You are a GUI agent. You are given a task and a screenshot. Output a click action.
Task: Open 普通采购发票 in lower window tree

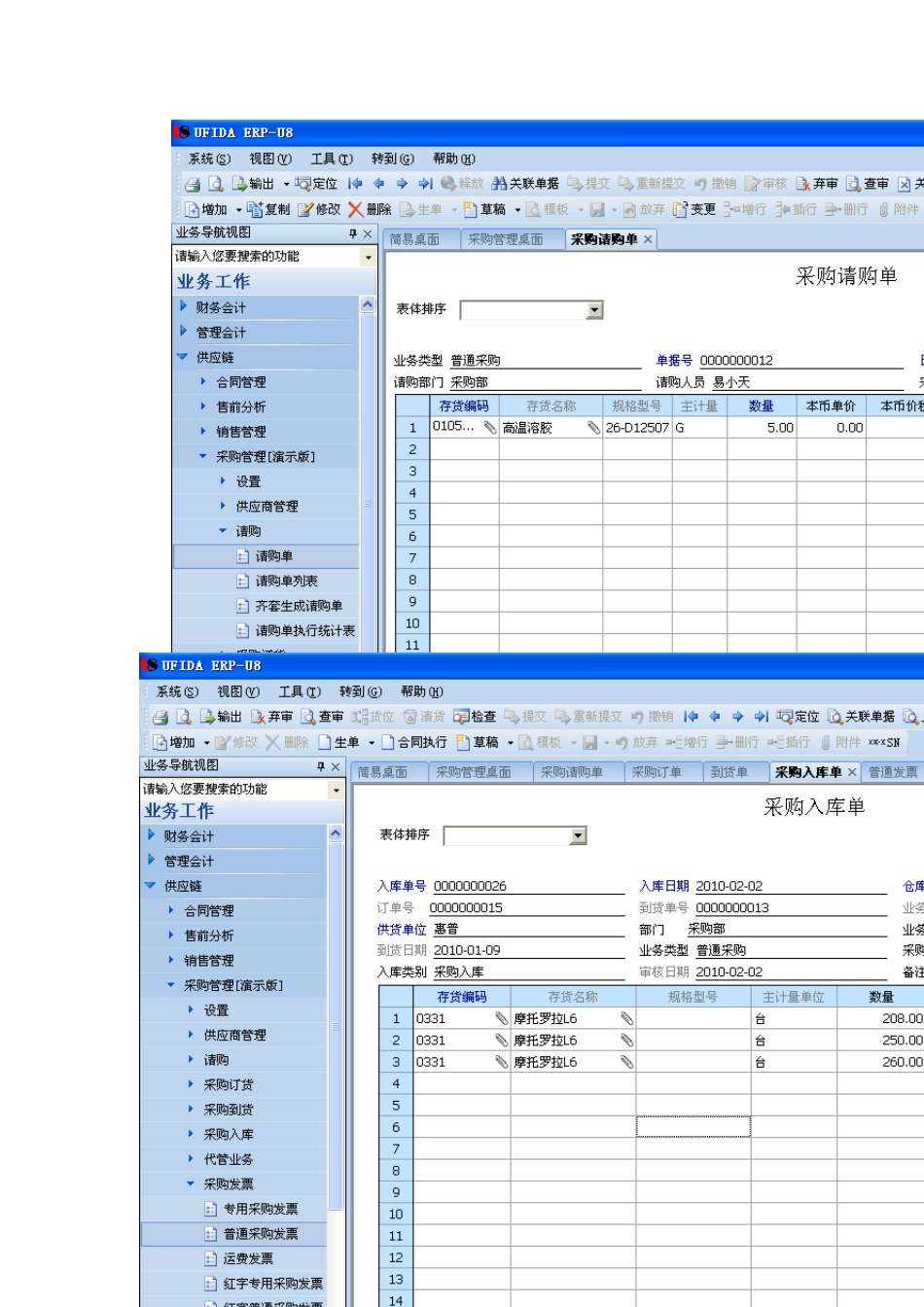tap(261, 1234)
